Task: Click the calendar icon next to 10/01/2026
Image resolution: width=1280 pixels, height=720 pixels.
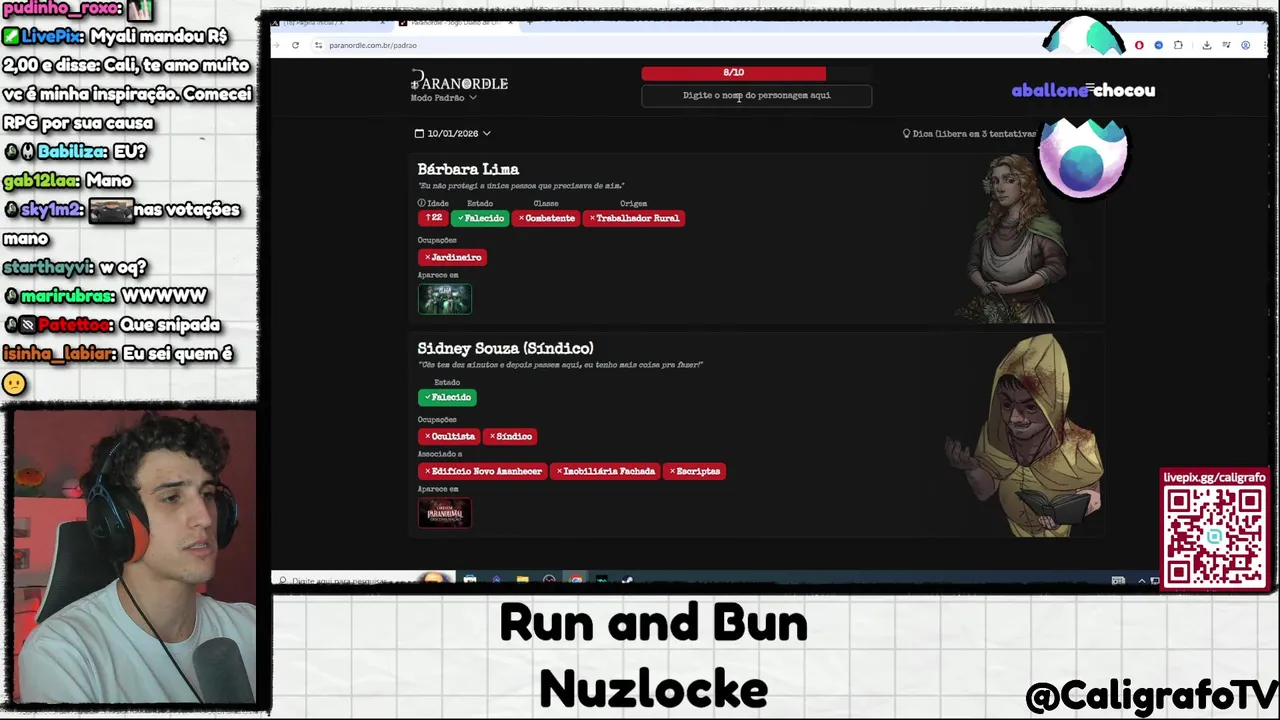Action: (x=419, y=133)
